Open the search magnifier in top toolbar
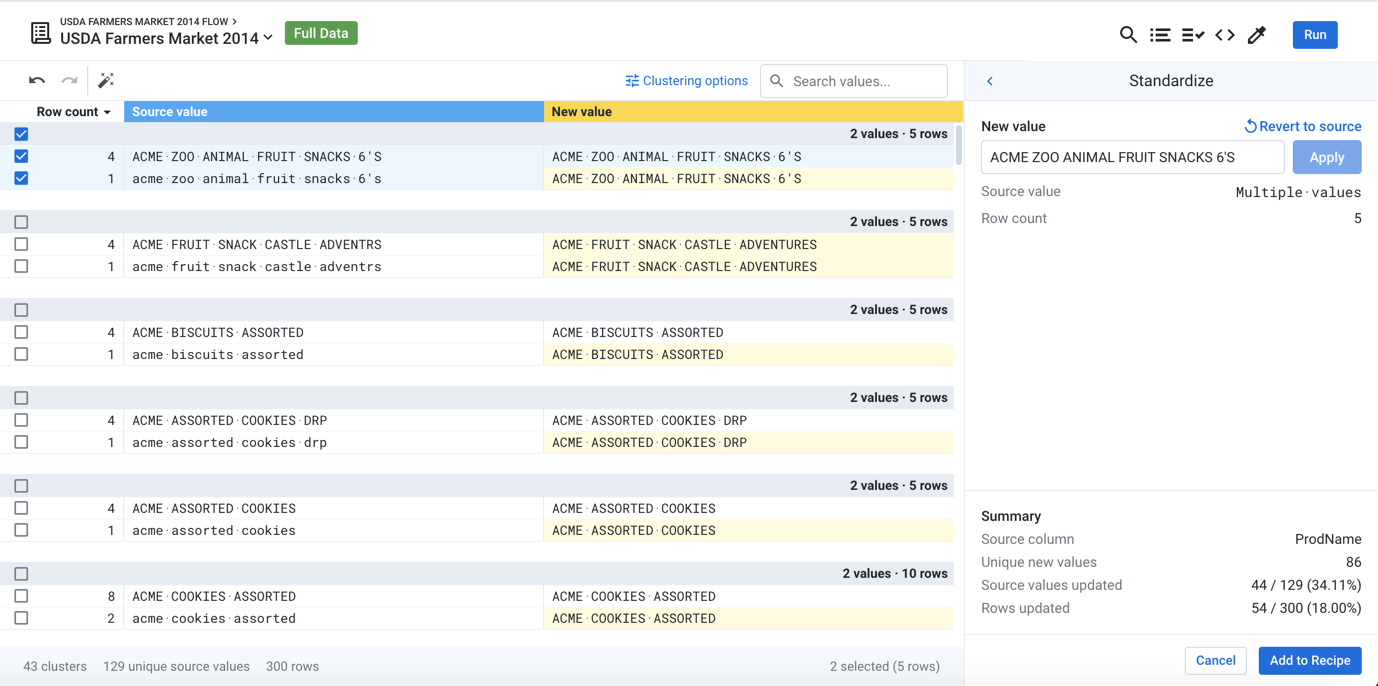1378x686 pixels. (x=1128, y=35)
